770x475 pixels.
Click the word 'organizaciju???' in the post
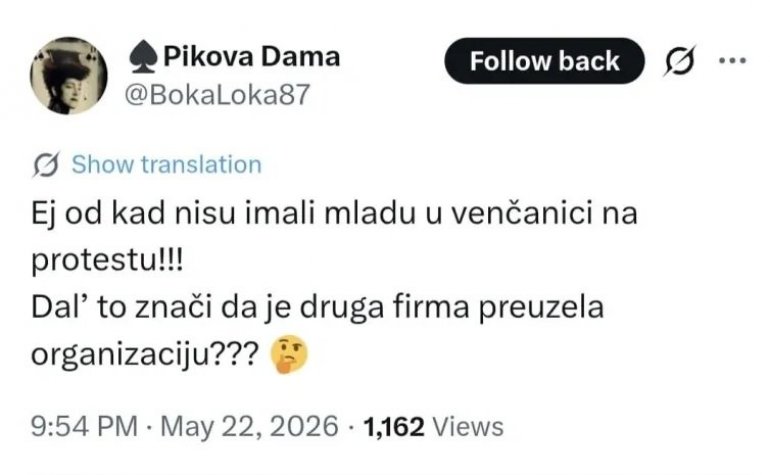point(145,355)
